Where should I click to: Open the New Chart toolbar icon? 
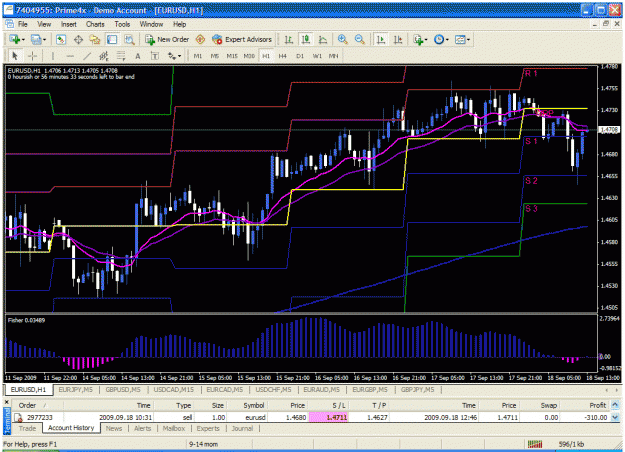[15, 39]
